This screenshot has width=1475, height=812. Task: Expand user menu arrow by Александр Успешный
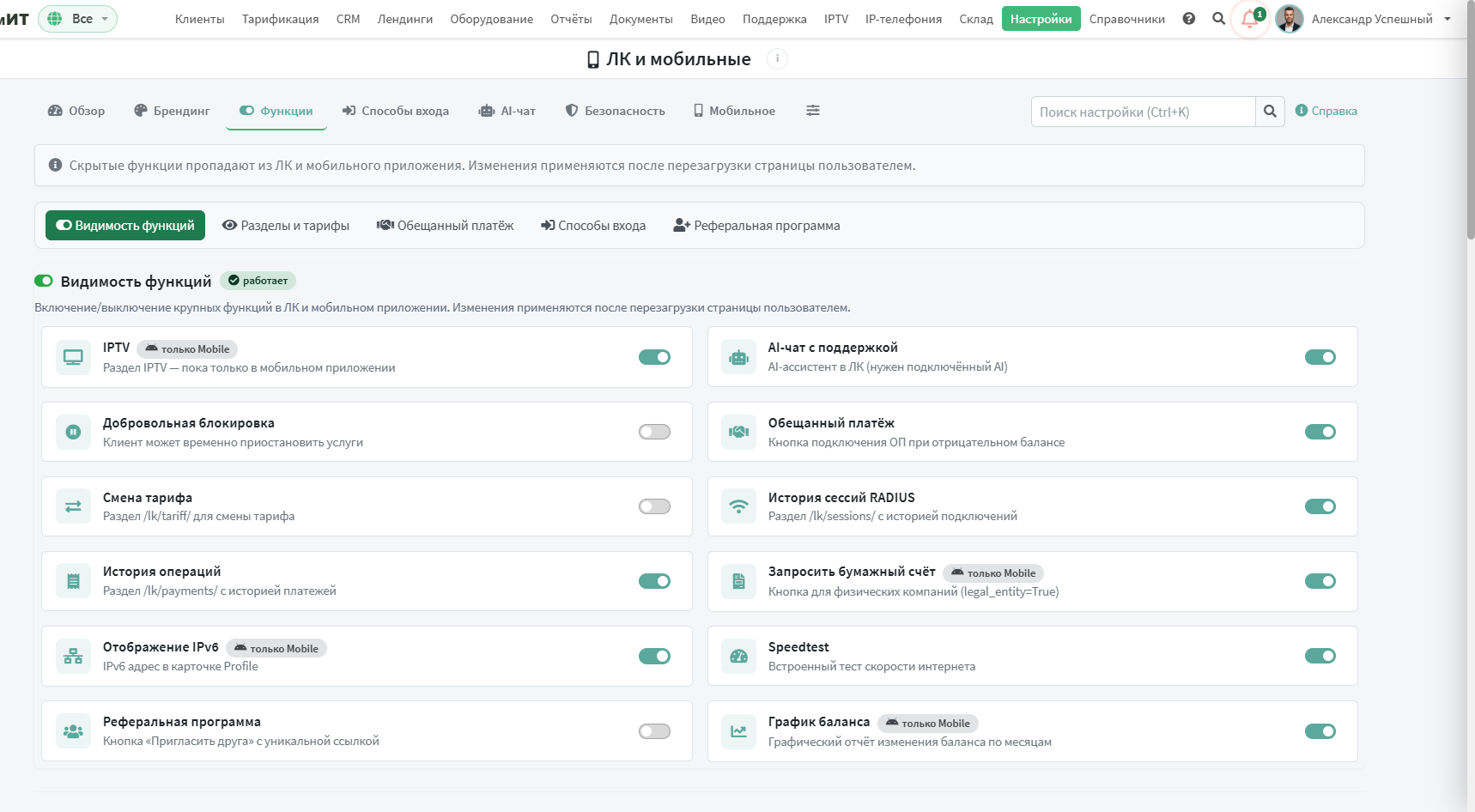pyautogui.click(x=1448, y=19)
